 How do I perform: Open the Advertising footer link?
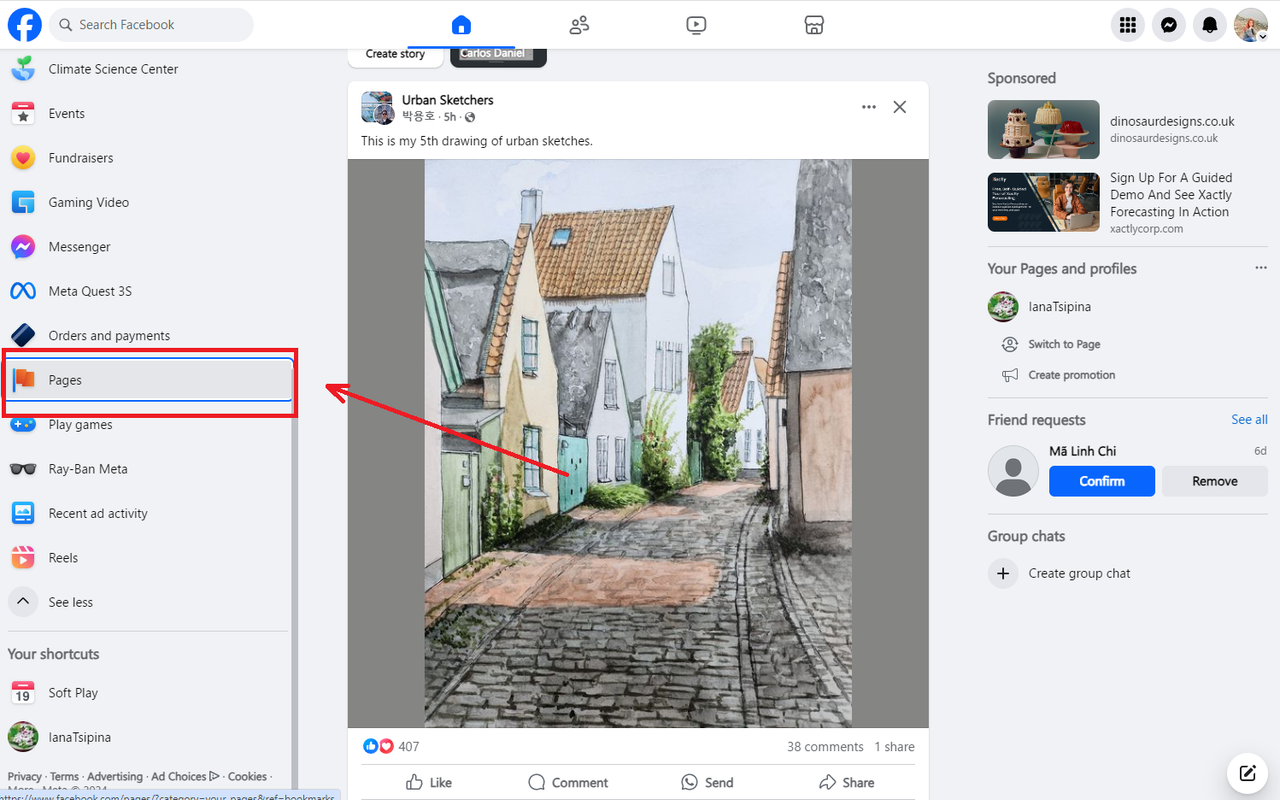click(115, 776)
